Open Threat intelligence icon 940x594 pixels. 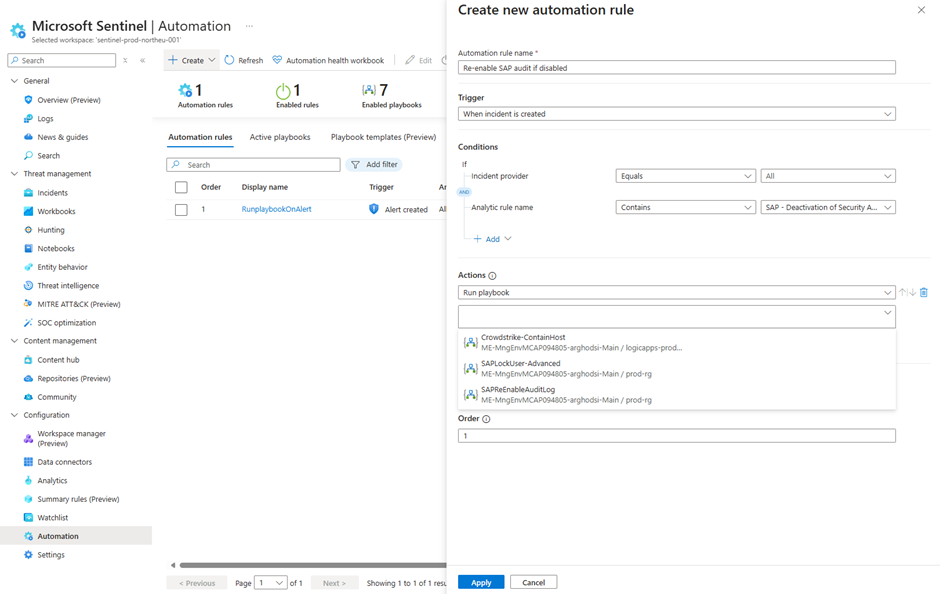(x=28, y=286)
